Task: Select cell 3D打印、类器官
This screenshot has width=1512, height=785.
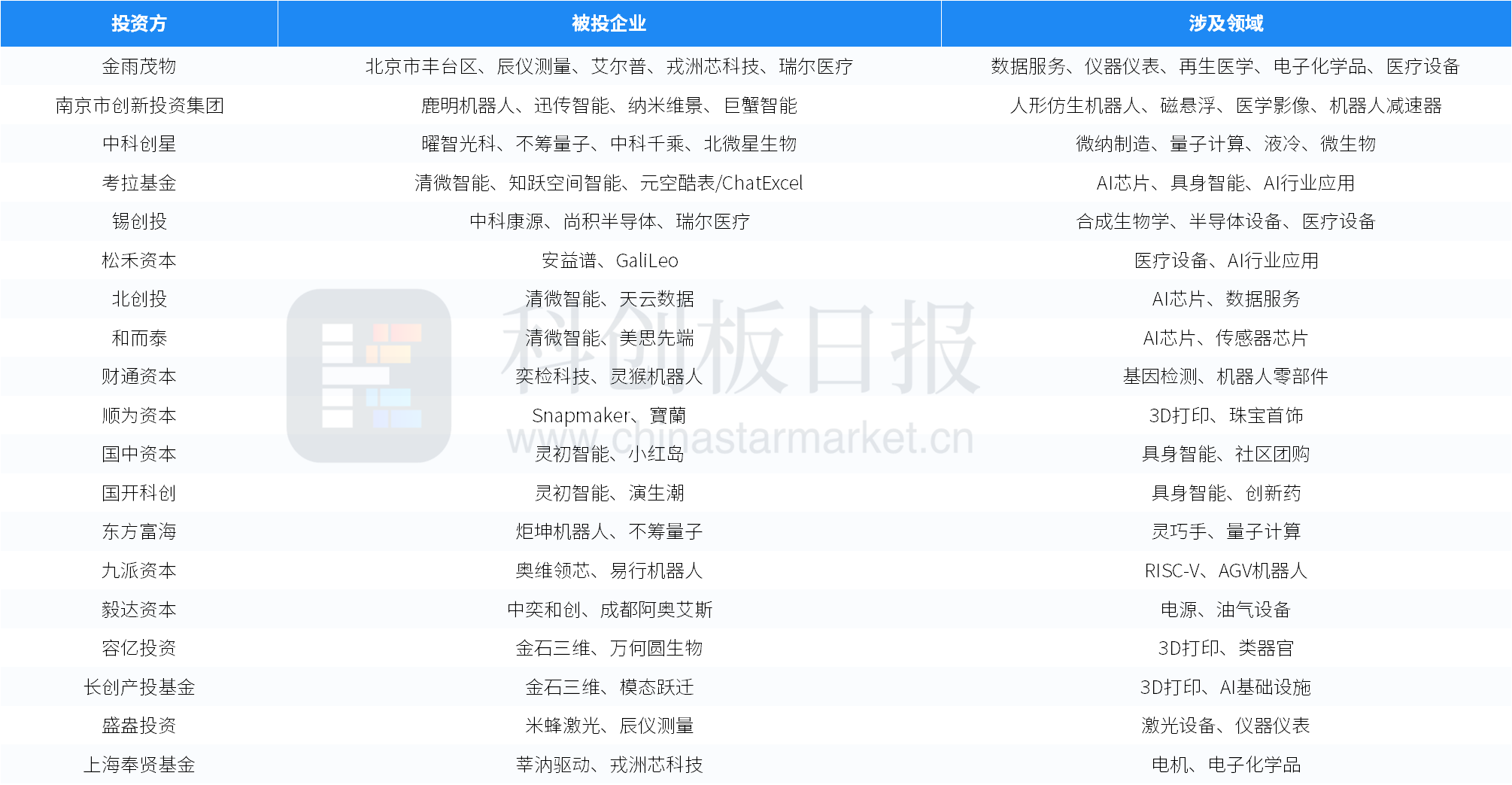Action: (1226, 648)
